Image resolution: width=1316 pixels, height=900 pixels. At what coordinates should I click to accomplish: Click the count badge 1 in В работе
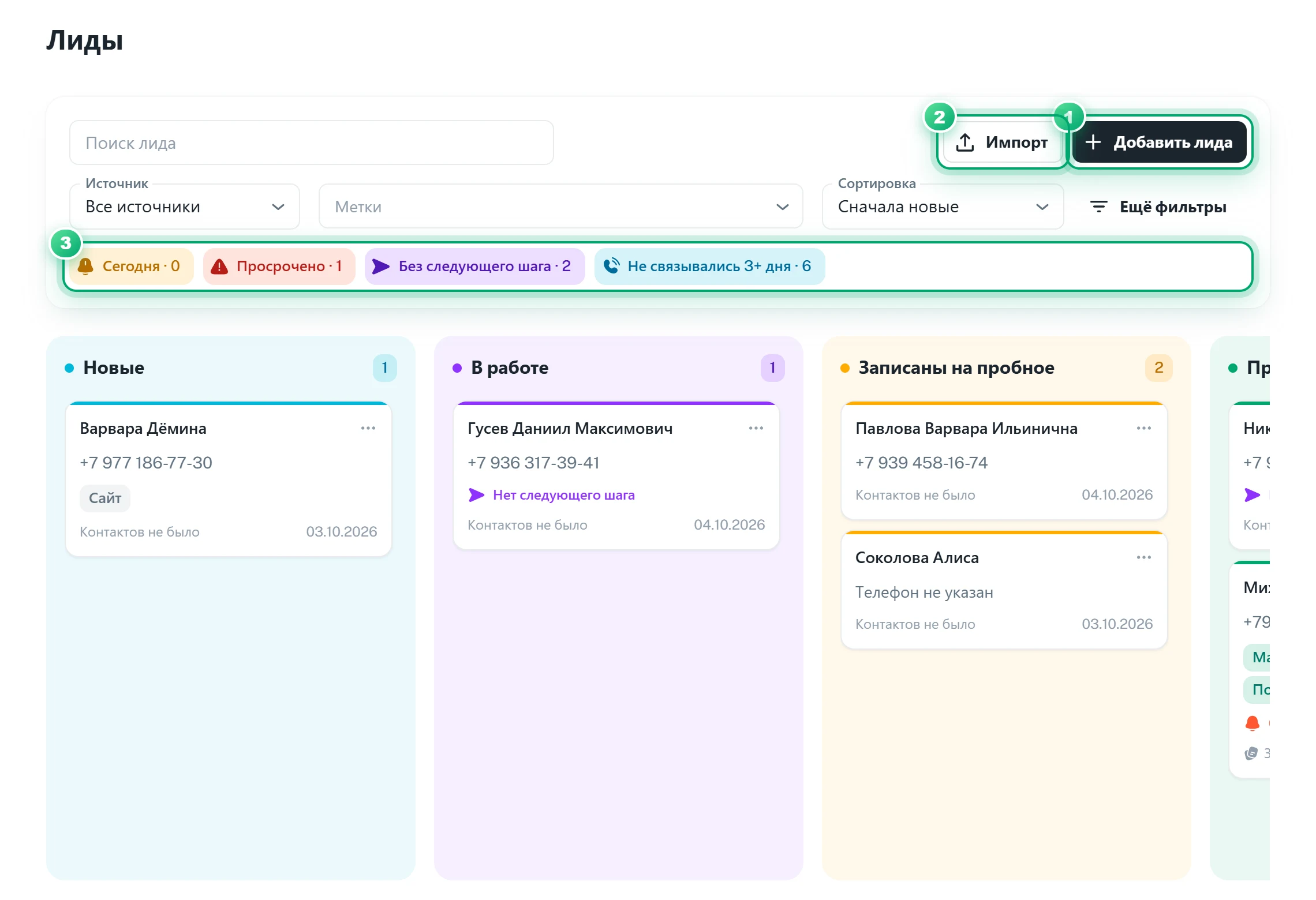772,367
